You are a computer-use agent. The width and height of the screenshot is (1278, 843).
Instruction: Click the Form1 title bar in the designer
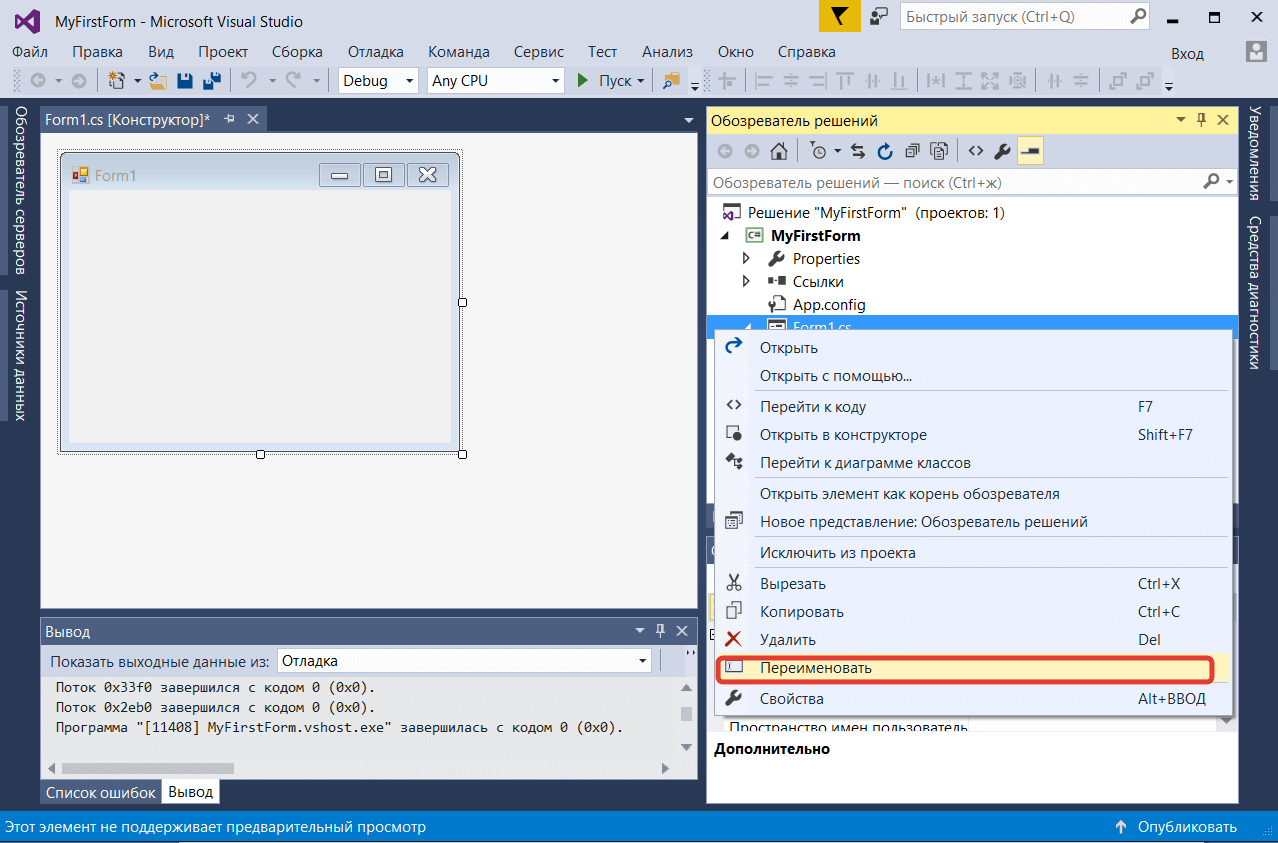pos(260,175)
